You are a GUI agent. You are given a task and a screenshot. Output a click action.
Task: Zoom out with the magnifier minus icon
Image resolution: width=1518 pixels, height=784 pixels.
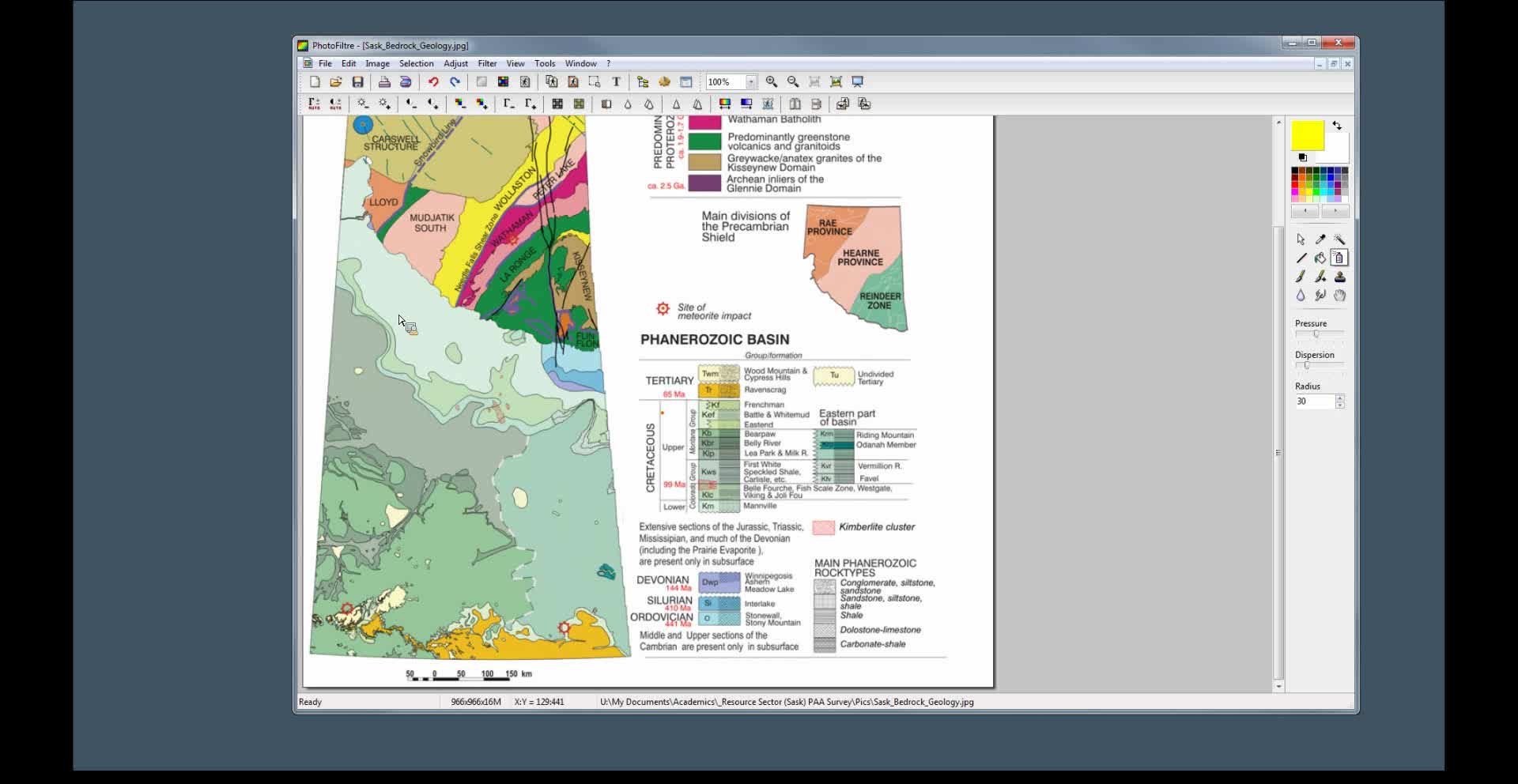[793, 82]
